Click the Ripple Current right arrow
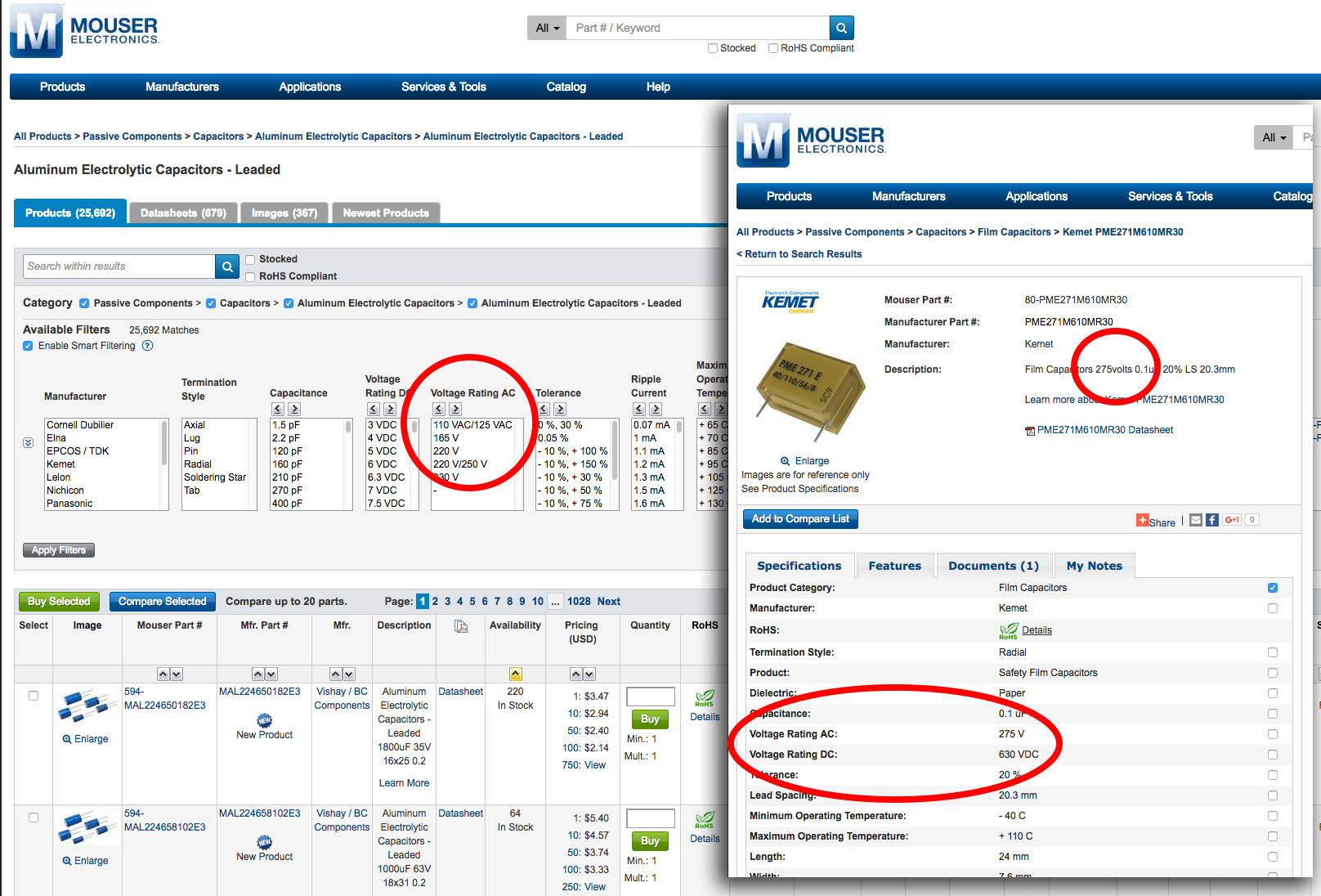The width and height of the screenshot is (1321, 896). tap(656, 409)
